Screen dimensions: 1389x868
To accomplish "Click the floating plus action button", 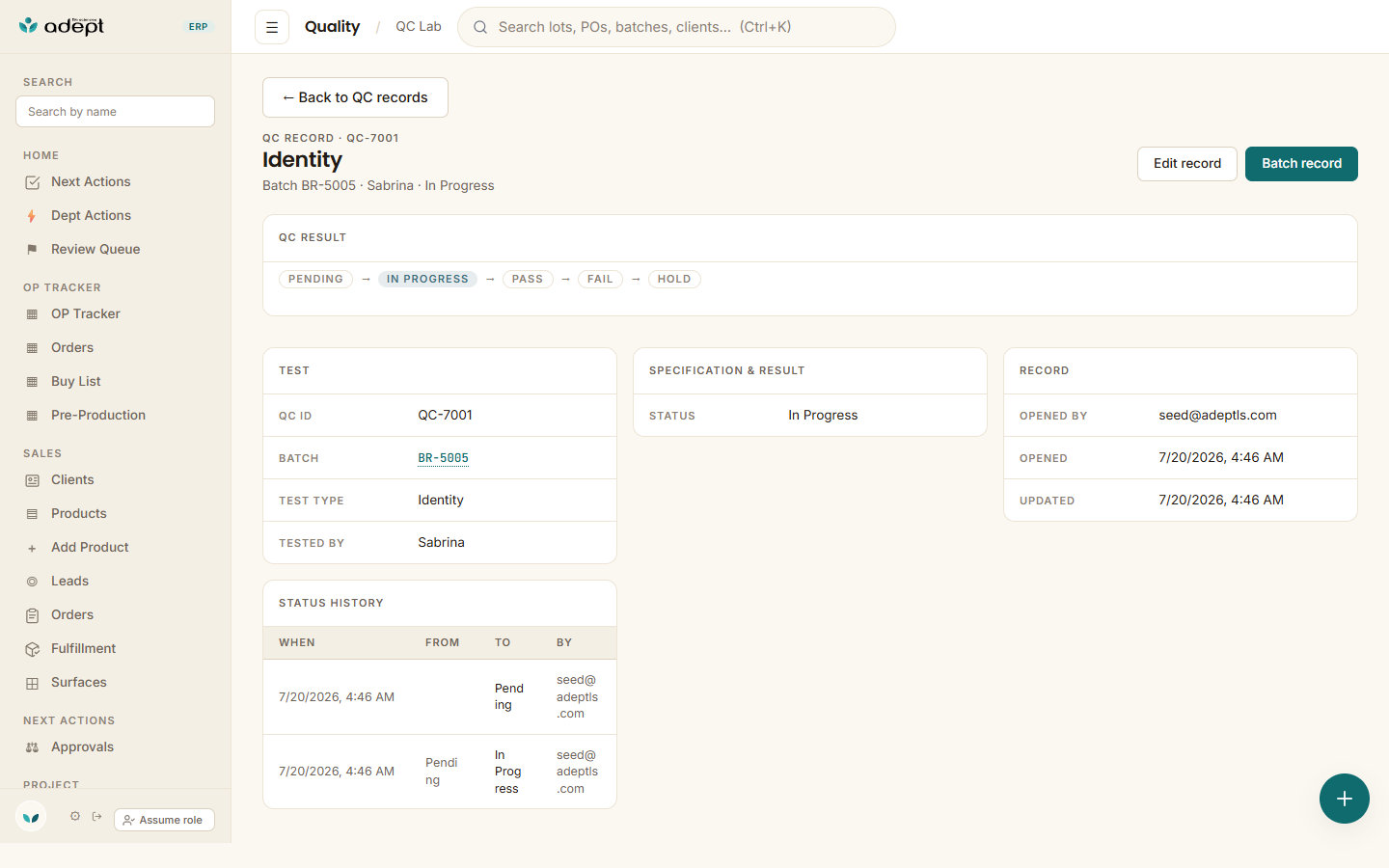I will click(1345, 799).
